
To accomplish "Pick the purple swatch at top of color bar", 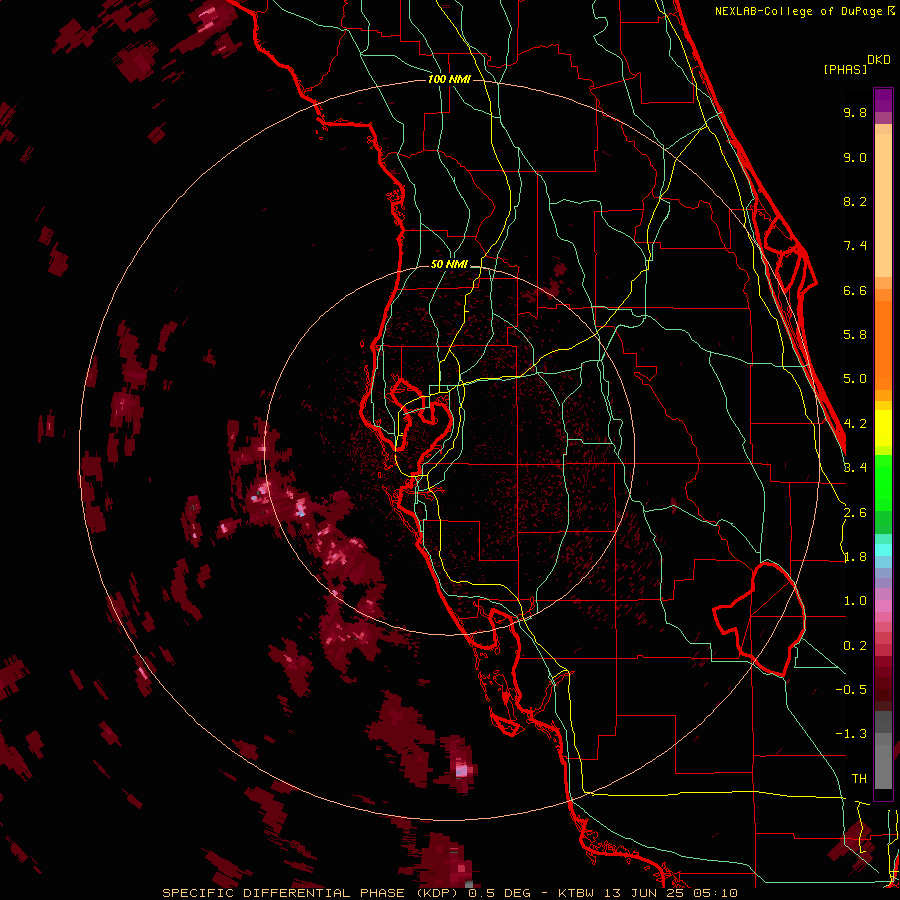I will pyautogui.click(x=883, y=100).
